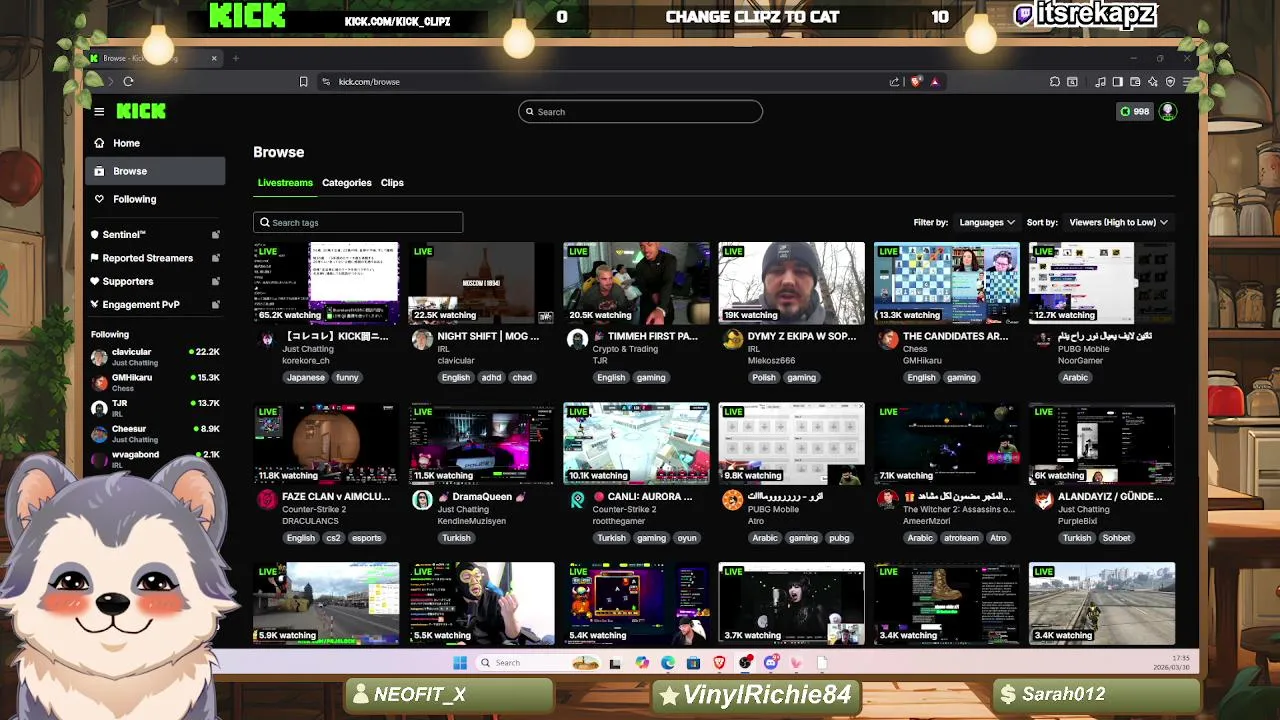Open external link icon beside Sentinel
The image size is (1280, 720).
tap(215, 235)
